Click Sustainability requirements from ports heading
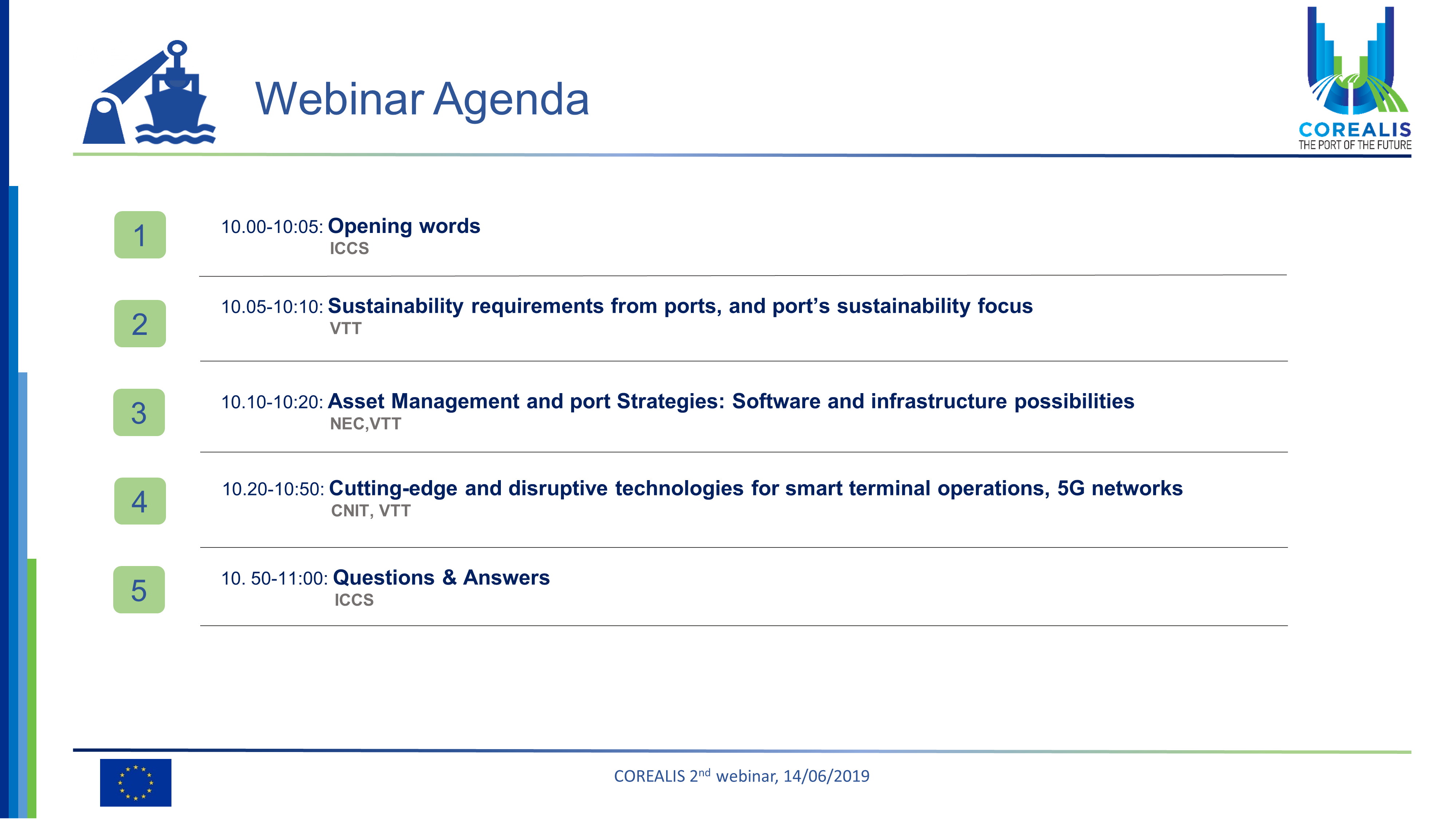This screenshot has width=1456, height=819. pos(681,306)
